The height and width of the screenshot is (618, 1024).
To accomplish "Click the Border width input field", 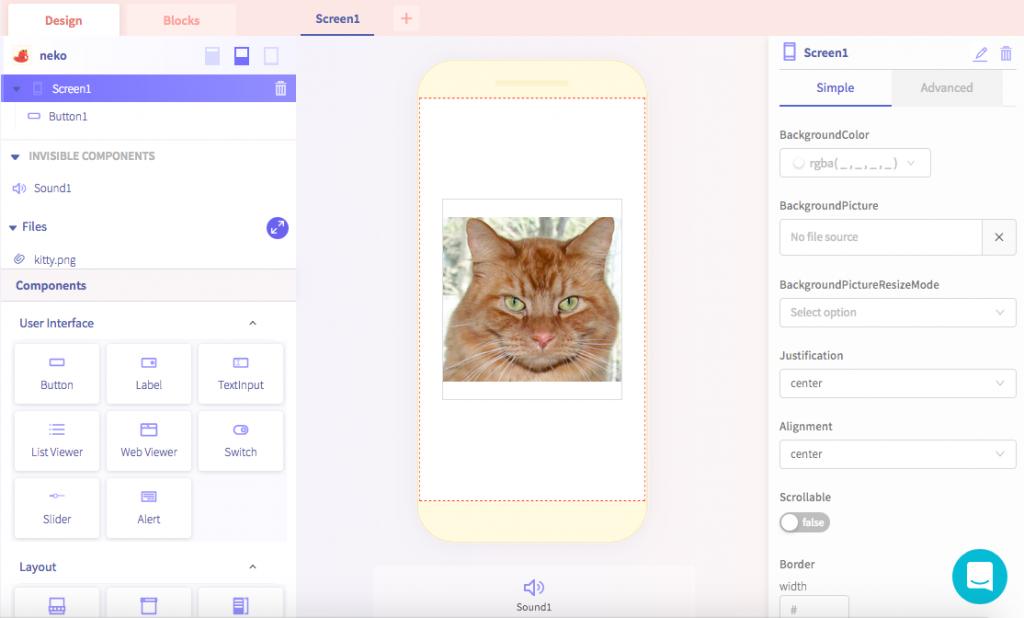I will pyautogui.click(x=814, y=608).
